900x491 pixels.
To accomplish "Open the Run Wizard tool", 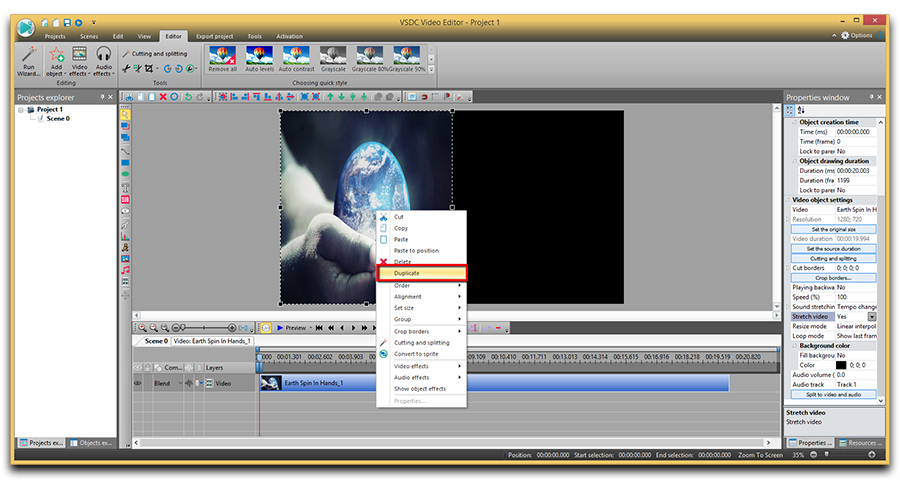I will click(28, 62).
